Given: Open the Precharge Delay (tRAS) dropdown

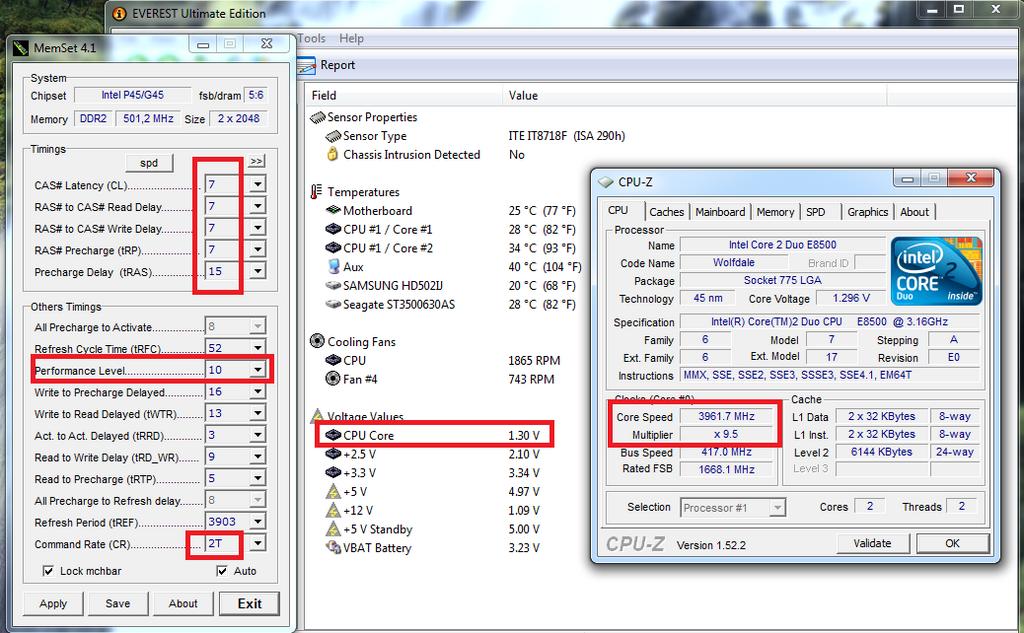Looking at the screenshot, I should (x=258, y=271).
